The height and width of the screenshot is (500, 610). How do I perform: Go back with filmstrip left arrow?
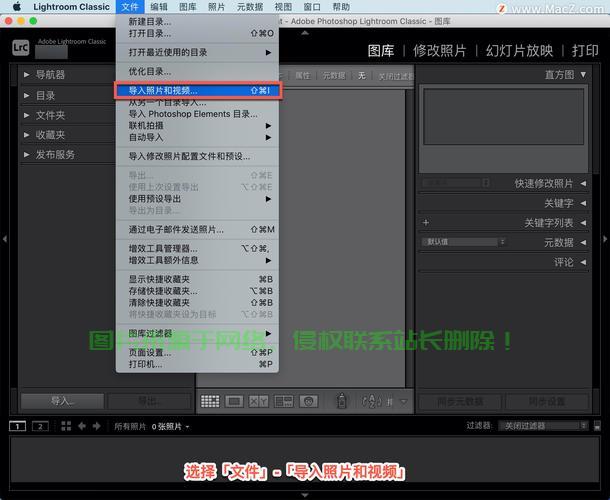(x=82, y=426)
